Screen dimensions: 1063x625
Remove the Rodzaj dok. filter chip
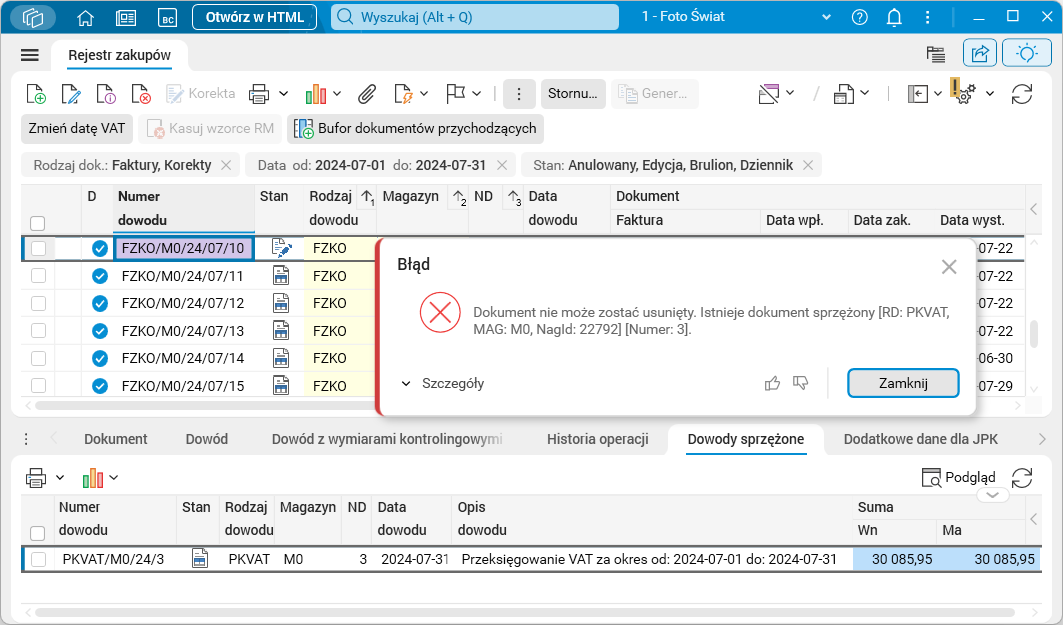[x=226, y=165]
